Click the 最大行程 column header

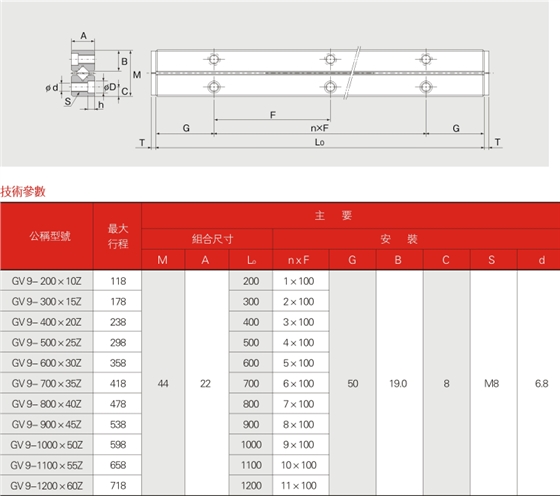click(x=118, y=236)
